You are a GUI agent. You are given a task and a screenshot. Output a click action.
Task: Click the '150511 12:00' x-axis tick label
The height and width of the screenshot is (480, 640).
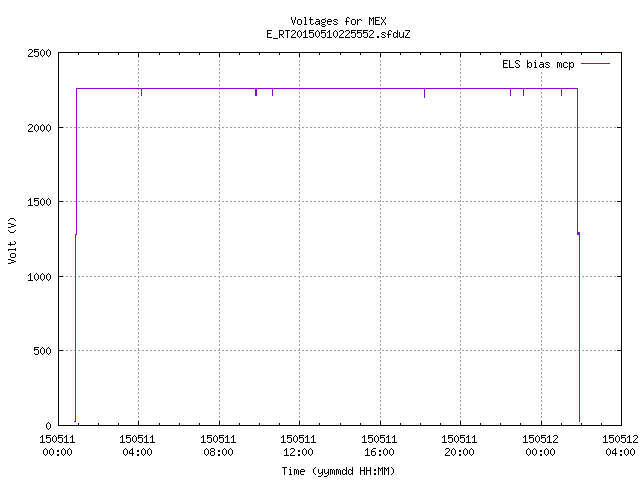coord(298,446)
